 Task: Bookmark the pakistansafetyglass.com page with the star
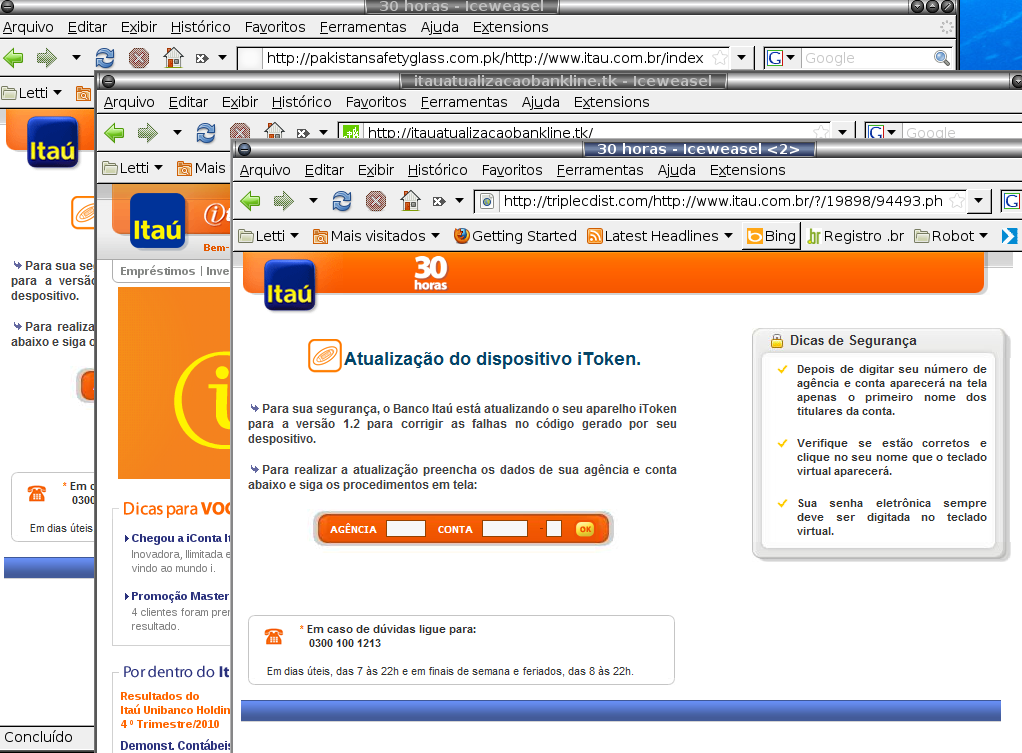720,58
